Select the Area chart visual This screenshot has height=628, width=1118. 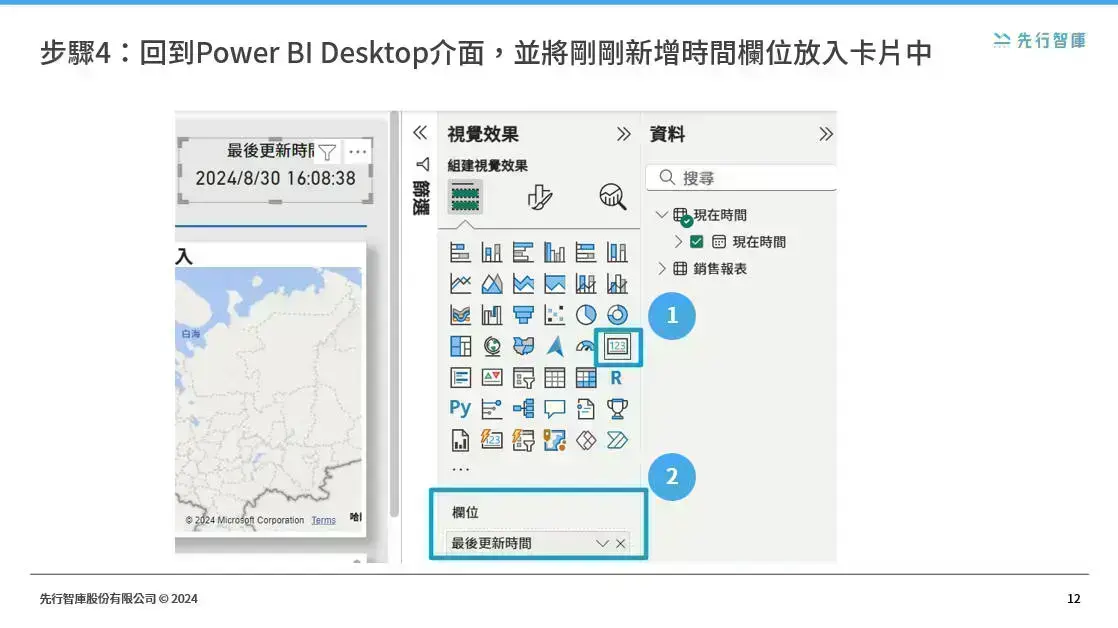pos(491,284)
